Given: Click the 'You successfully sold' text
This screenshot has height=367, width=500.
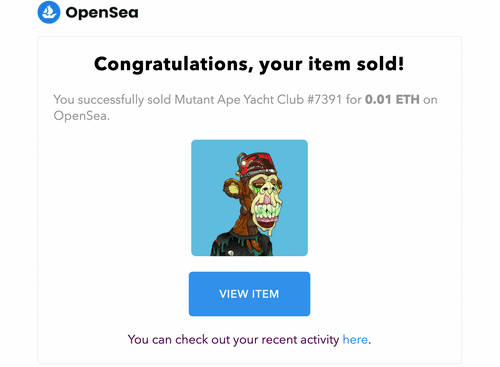Looking at the screenshot, I should coord(112,100).
